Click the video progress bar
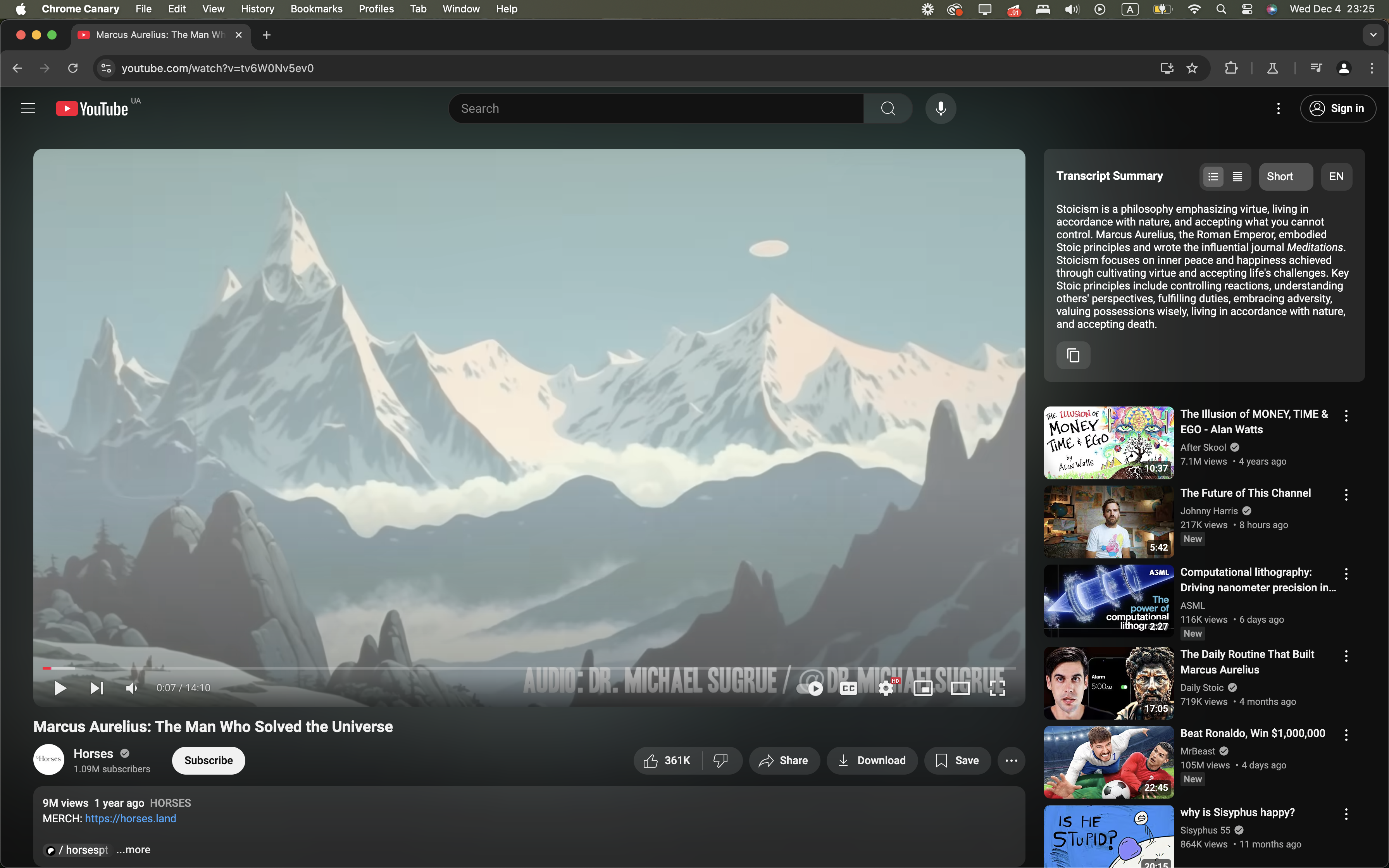The image size is (1389, 868). coord(517,668)
